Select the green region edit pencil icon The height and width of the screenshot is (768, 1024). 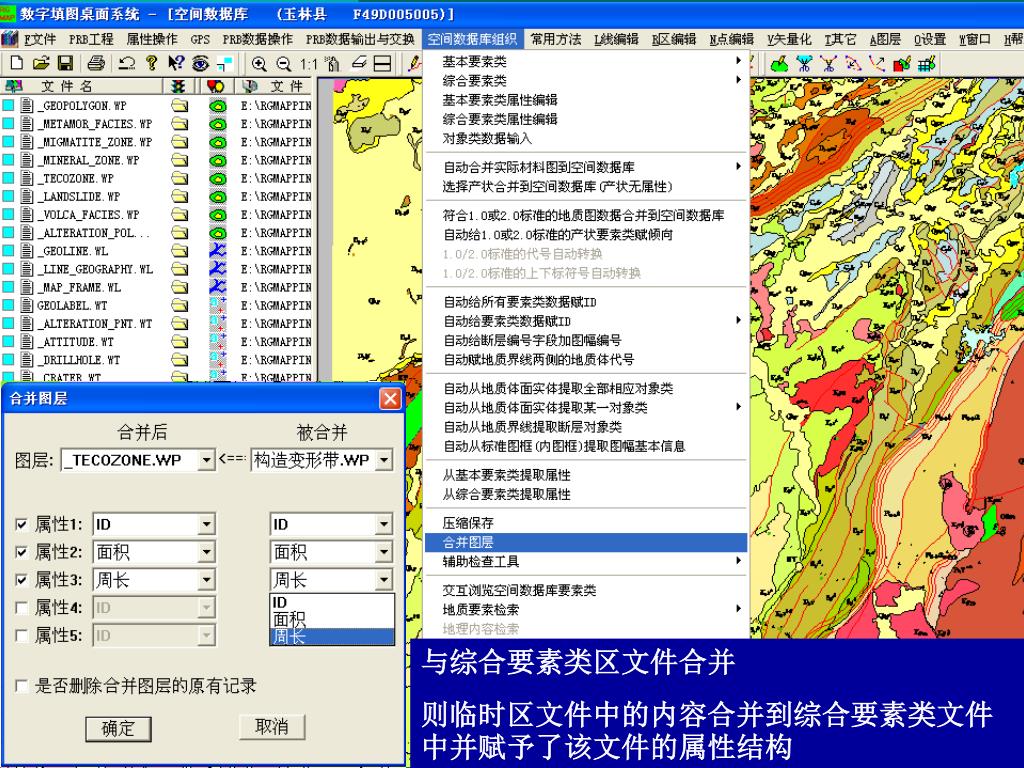click(x=779, y=63)
